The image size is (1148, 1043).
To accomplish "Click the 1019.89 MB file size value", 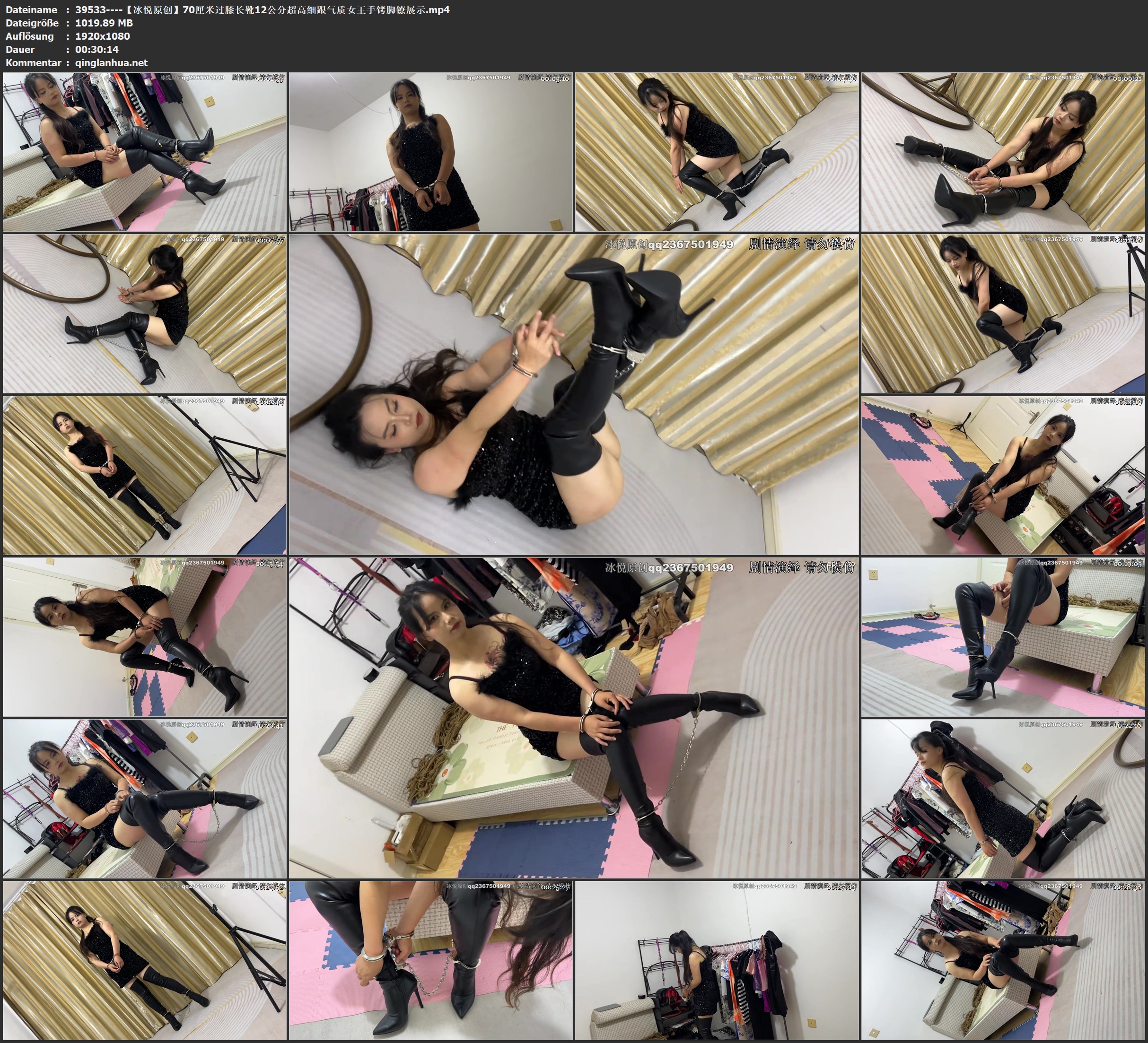I will (104, 23).
